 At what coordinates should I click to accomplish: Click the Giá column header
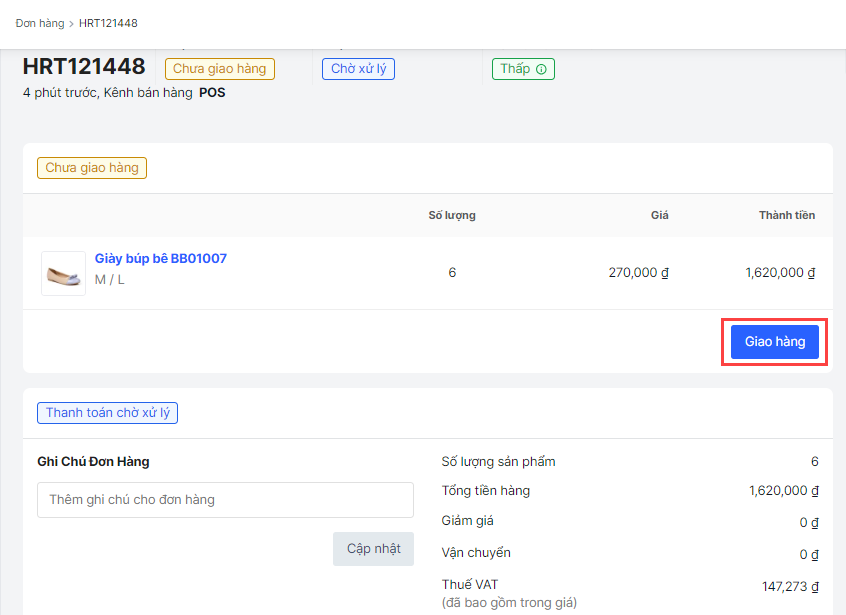(659, 215)
